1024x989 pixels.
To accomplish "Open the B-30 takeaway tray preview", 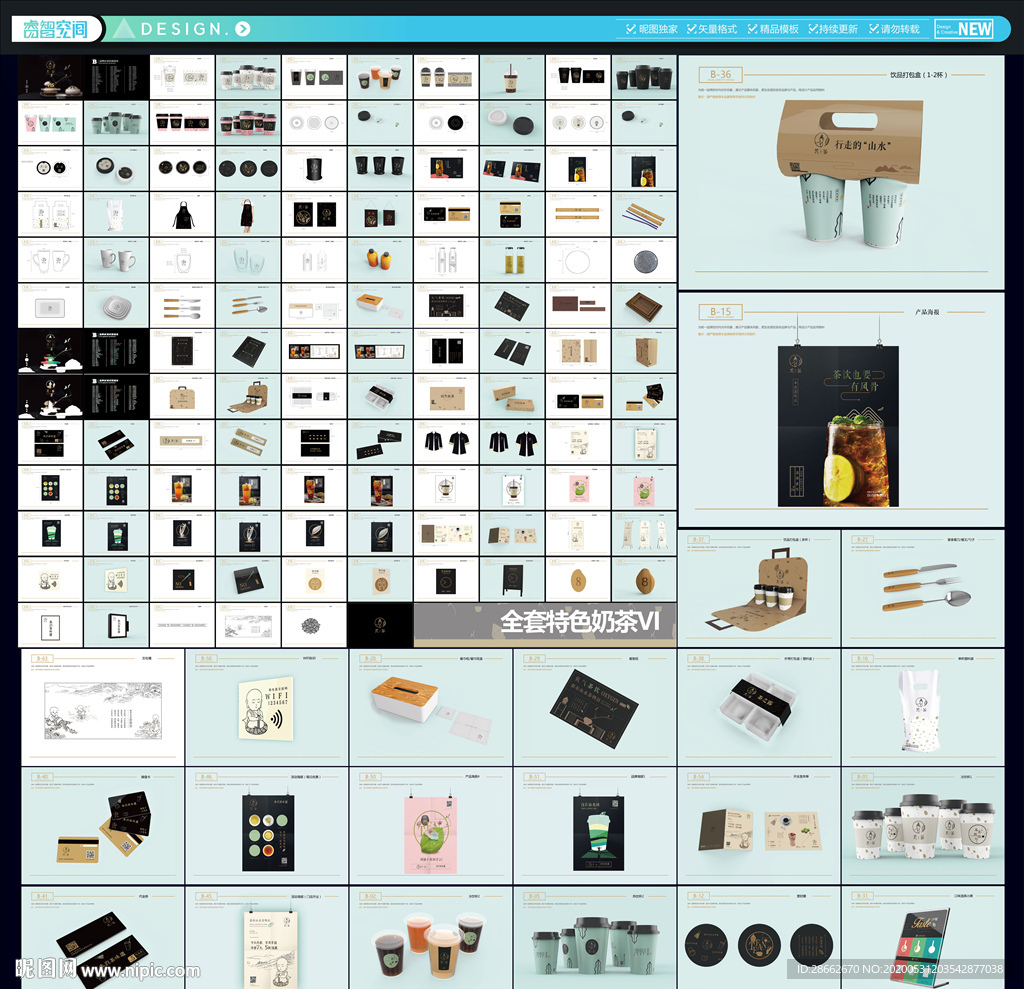I will [759, 707].
